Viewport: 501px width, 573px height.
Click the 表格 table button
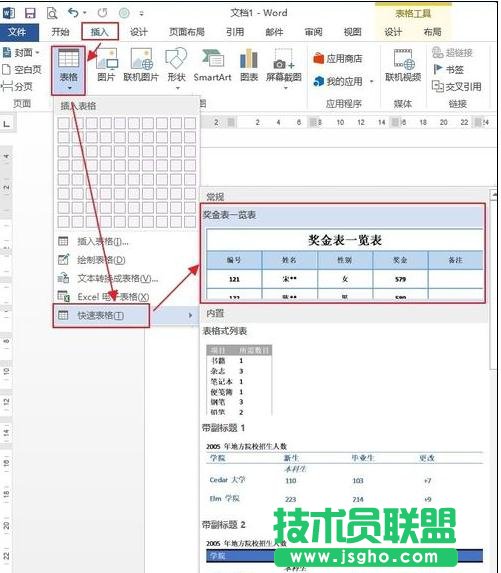click(68, 71)
